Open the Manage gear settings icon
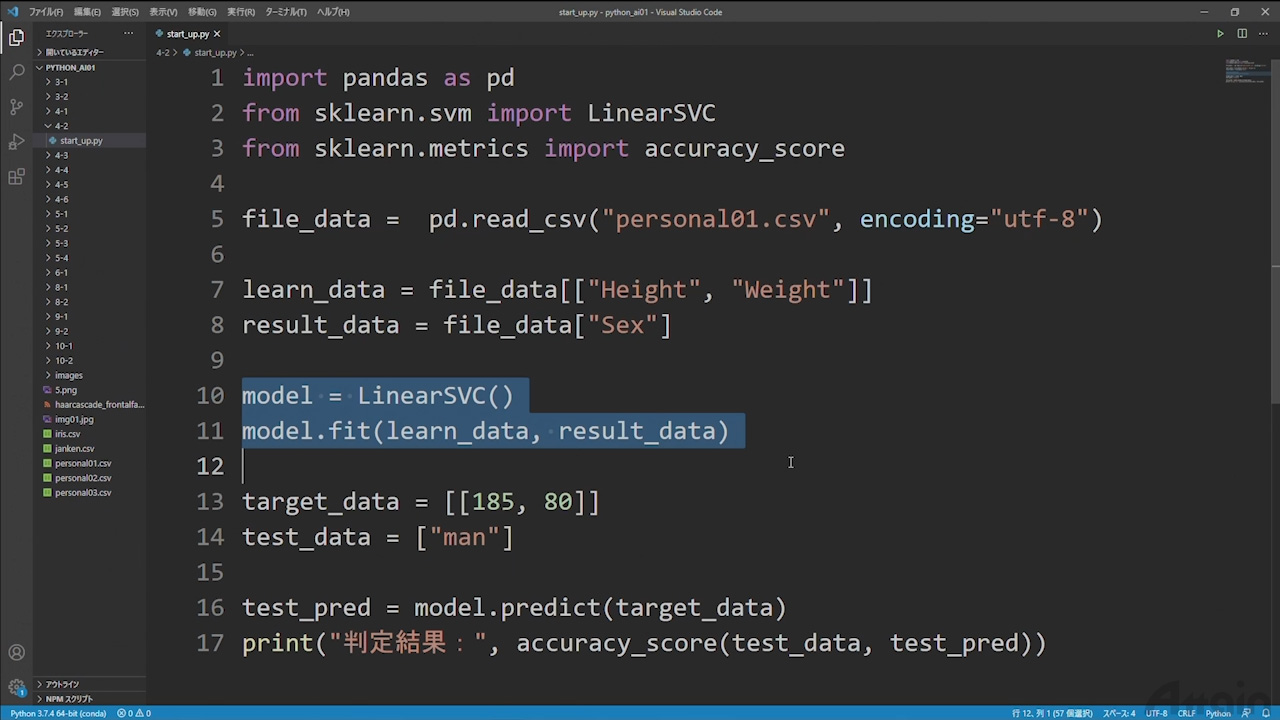The image size is (1280, 720). (16, 688)
